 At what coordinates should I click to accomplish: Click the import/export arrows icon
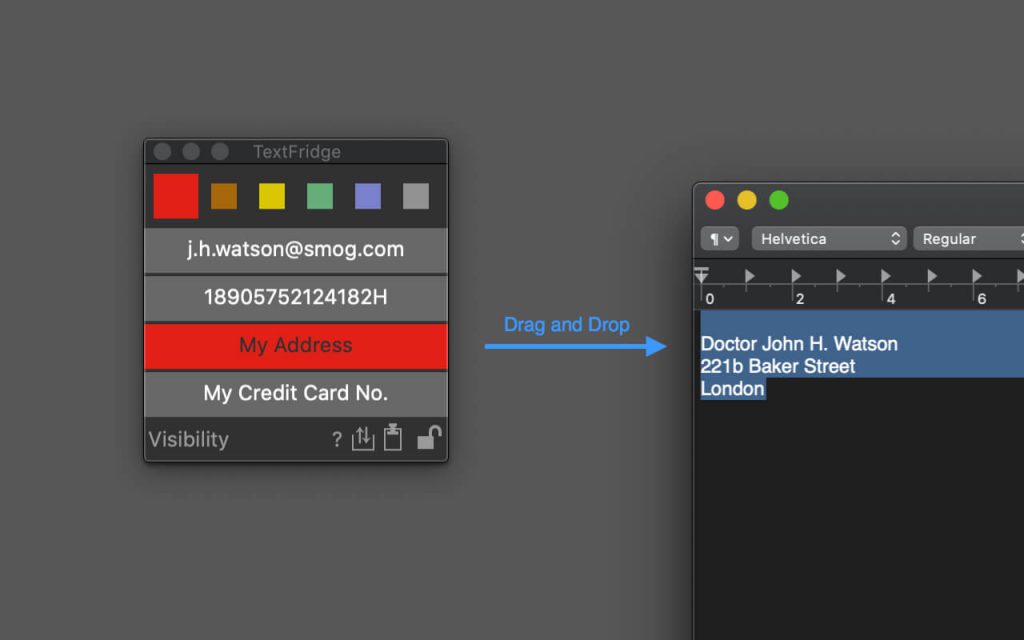click(x=363, y=438)
